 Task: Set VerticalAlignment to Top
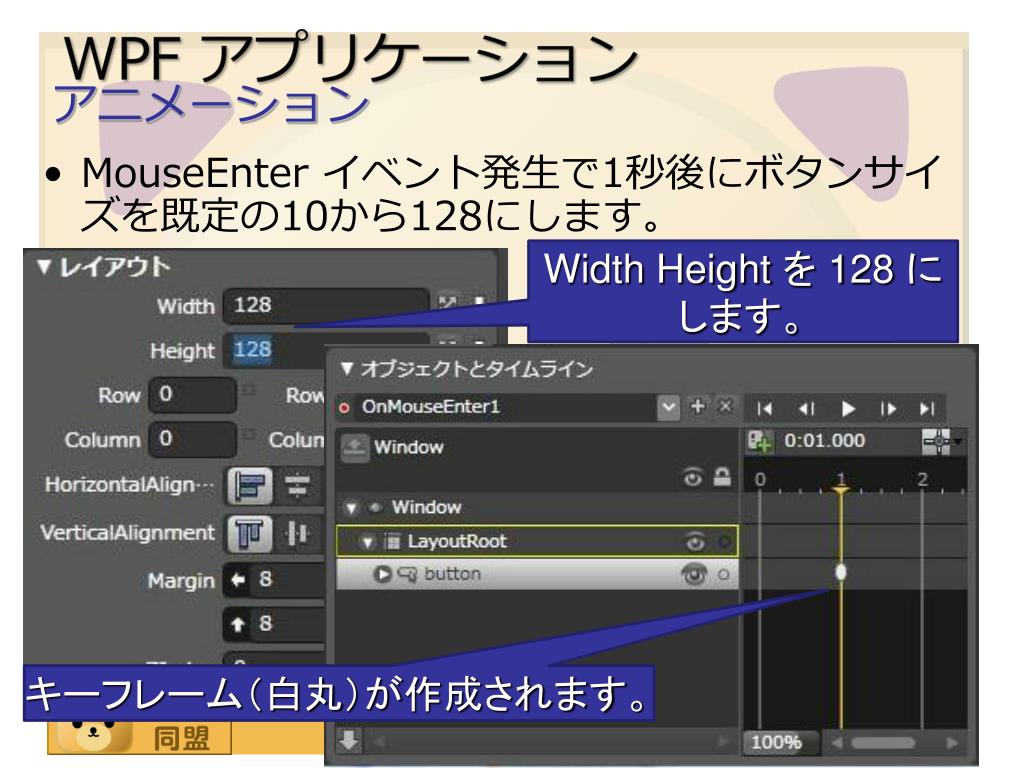pyautogui.click(x=250, y=534)
